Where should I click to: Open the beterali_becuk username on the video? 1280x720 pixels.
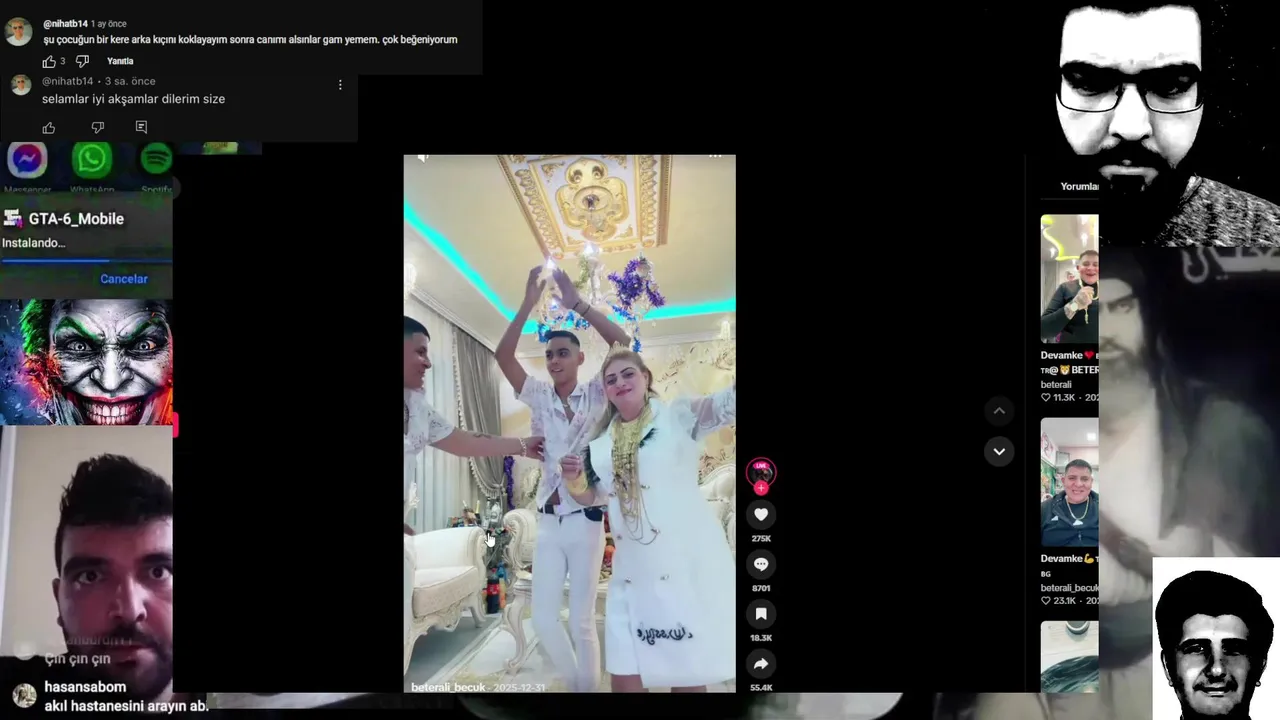pos(447,687)
